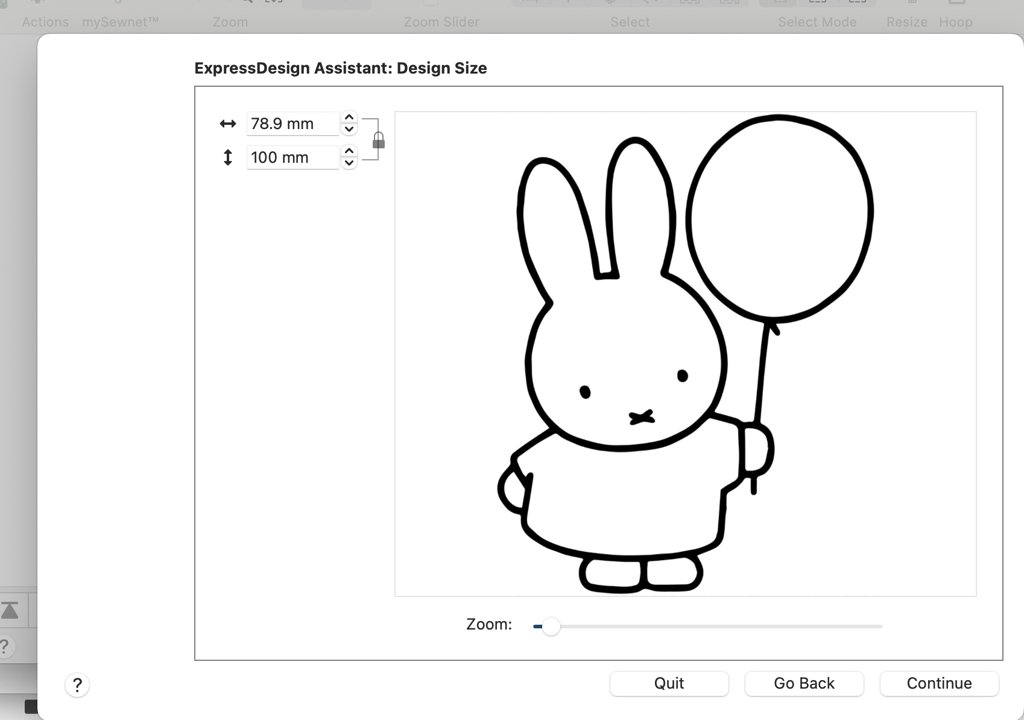
Task: Click the Actions toolbar label in main window
Action: click(x=45, y=22)
